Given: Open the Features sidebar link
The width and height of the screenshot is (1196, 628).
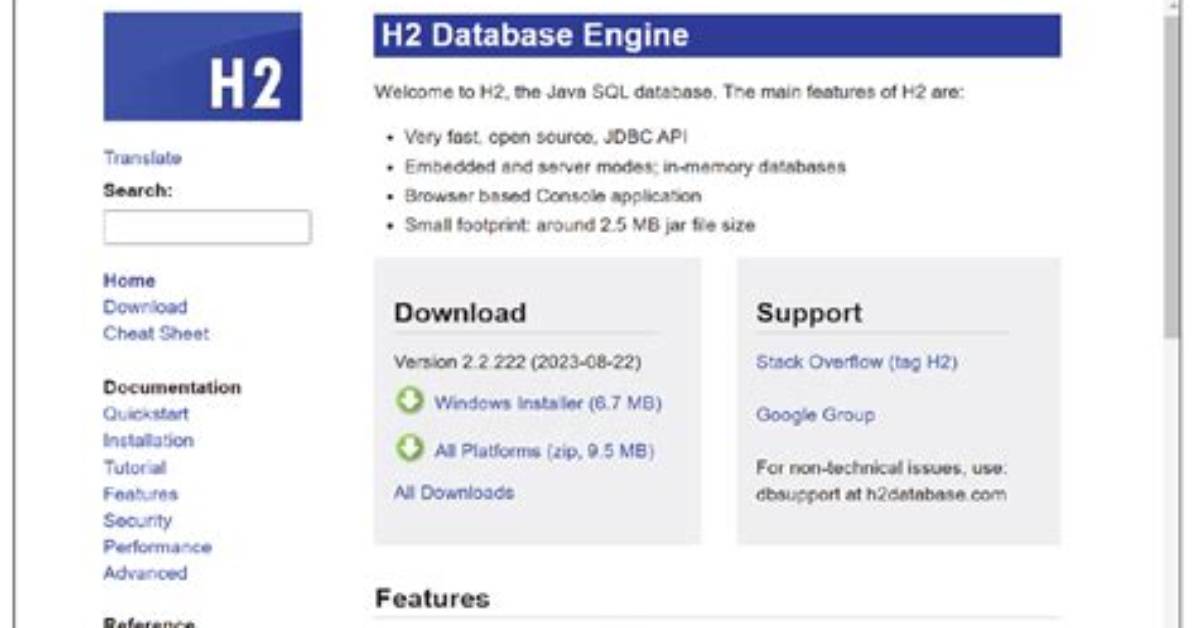Looking at the screenshot, I should pos(140,494).
